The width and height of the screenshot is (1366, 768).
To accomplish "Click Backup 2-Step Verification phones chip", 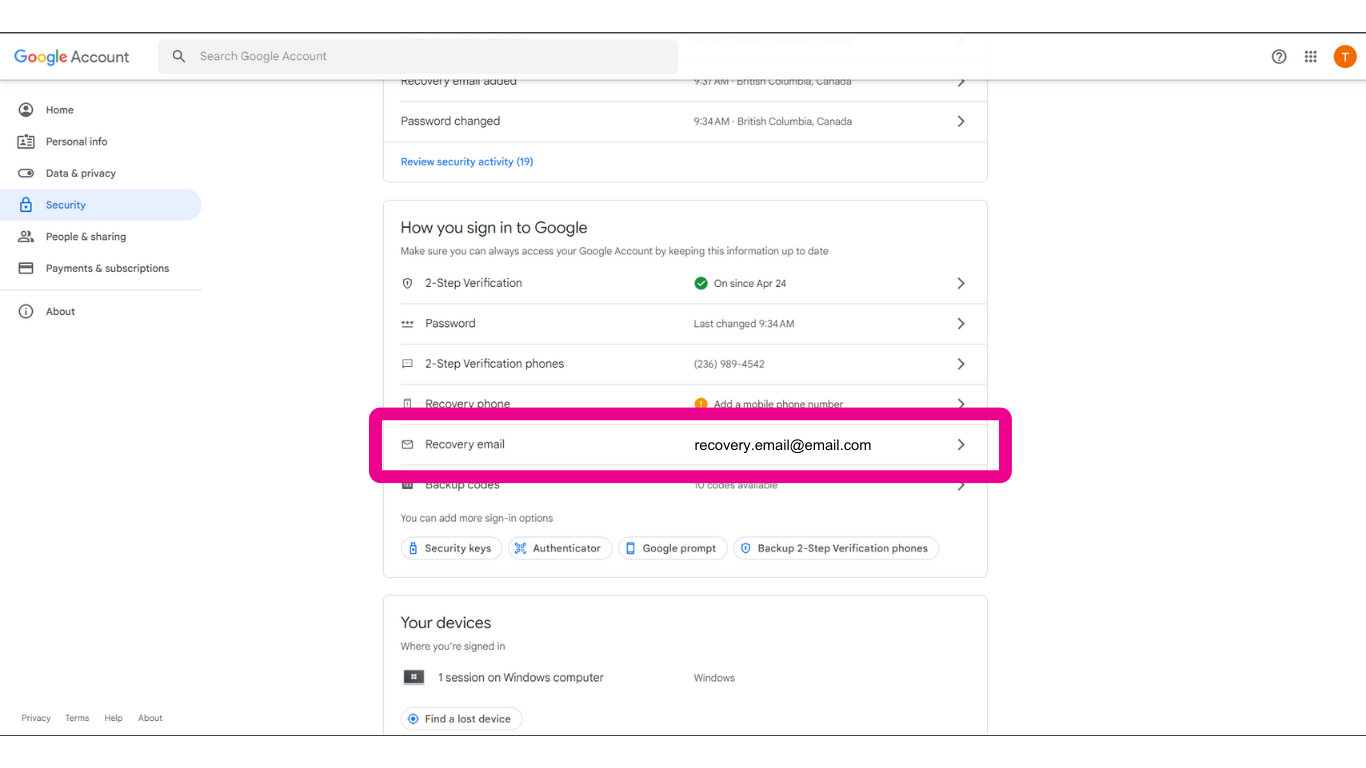I will [x=836, y=549].
